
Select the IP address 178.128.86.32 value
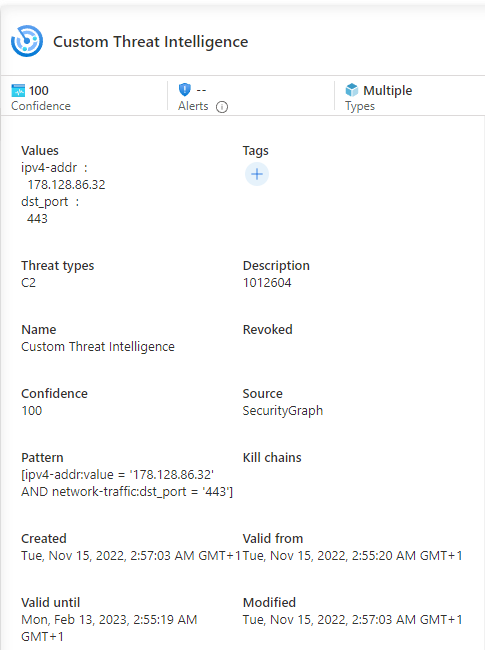[66, 184]
